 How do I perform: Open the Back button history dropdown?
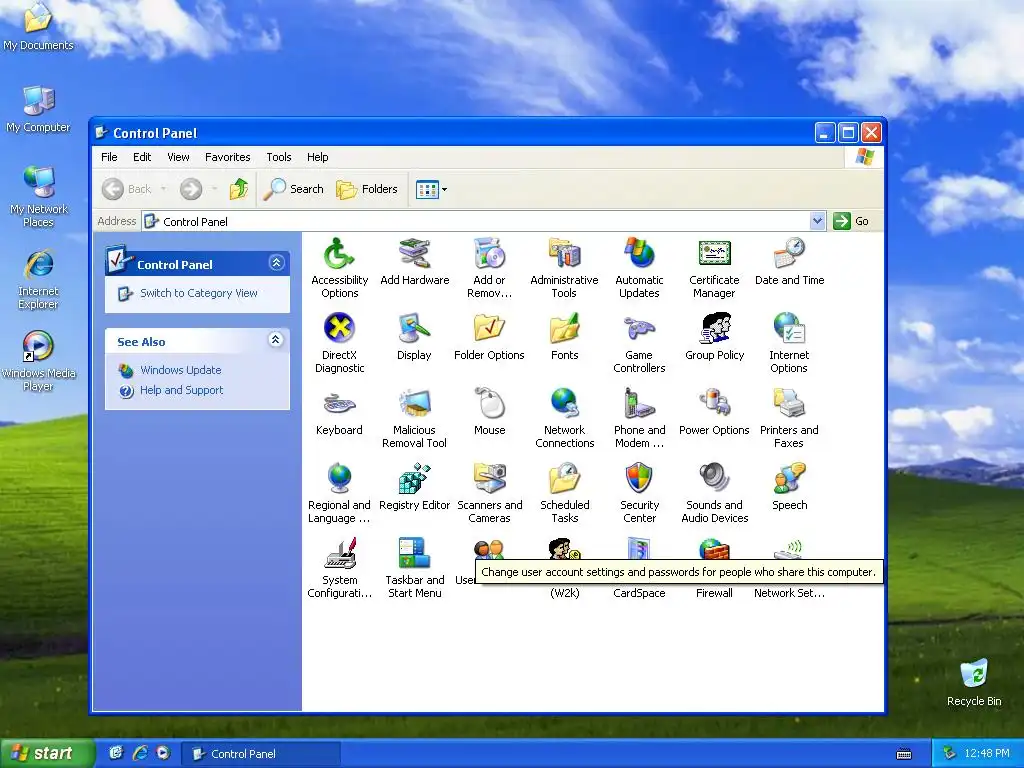(x=163, y=189)
